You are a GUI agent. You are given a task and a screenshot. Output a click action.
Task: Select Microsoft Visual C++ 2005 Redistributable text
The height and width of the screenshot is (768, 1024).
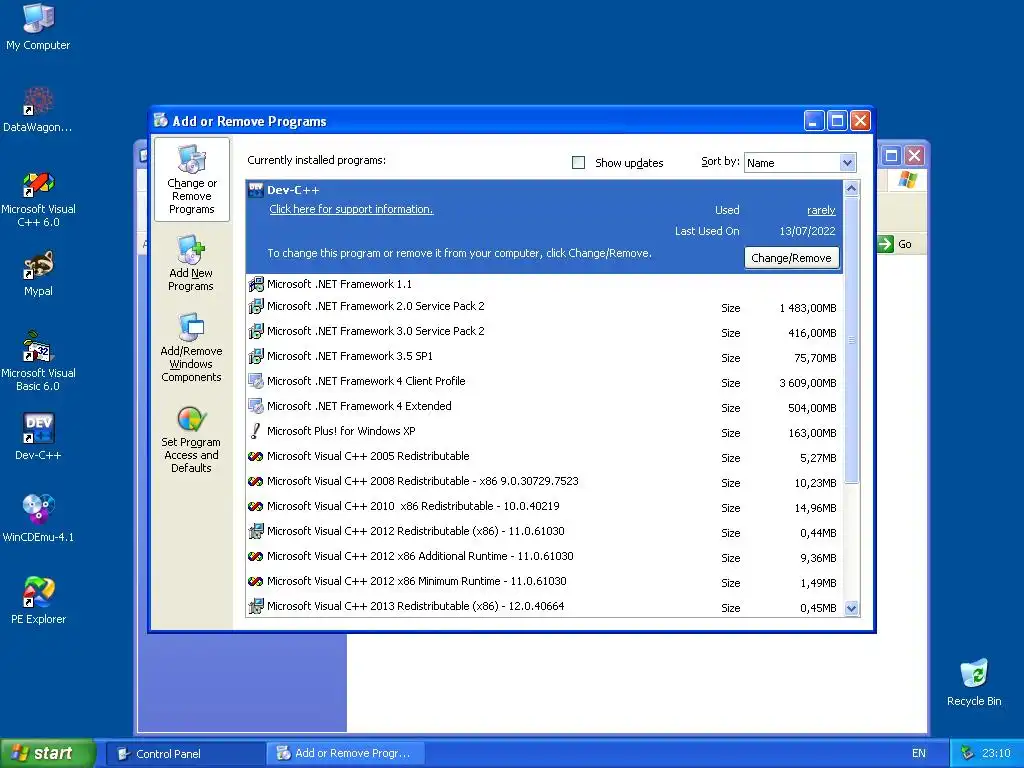[x=368, y=456]
